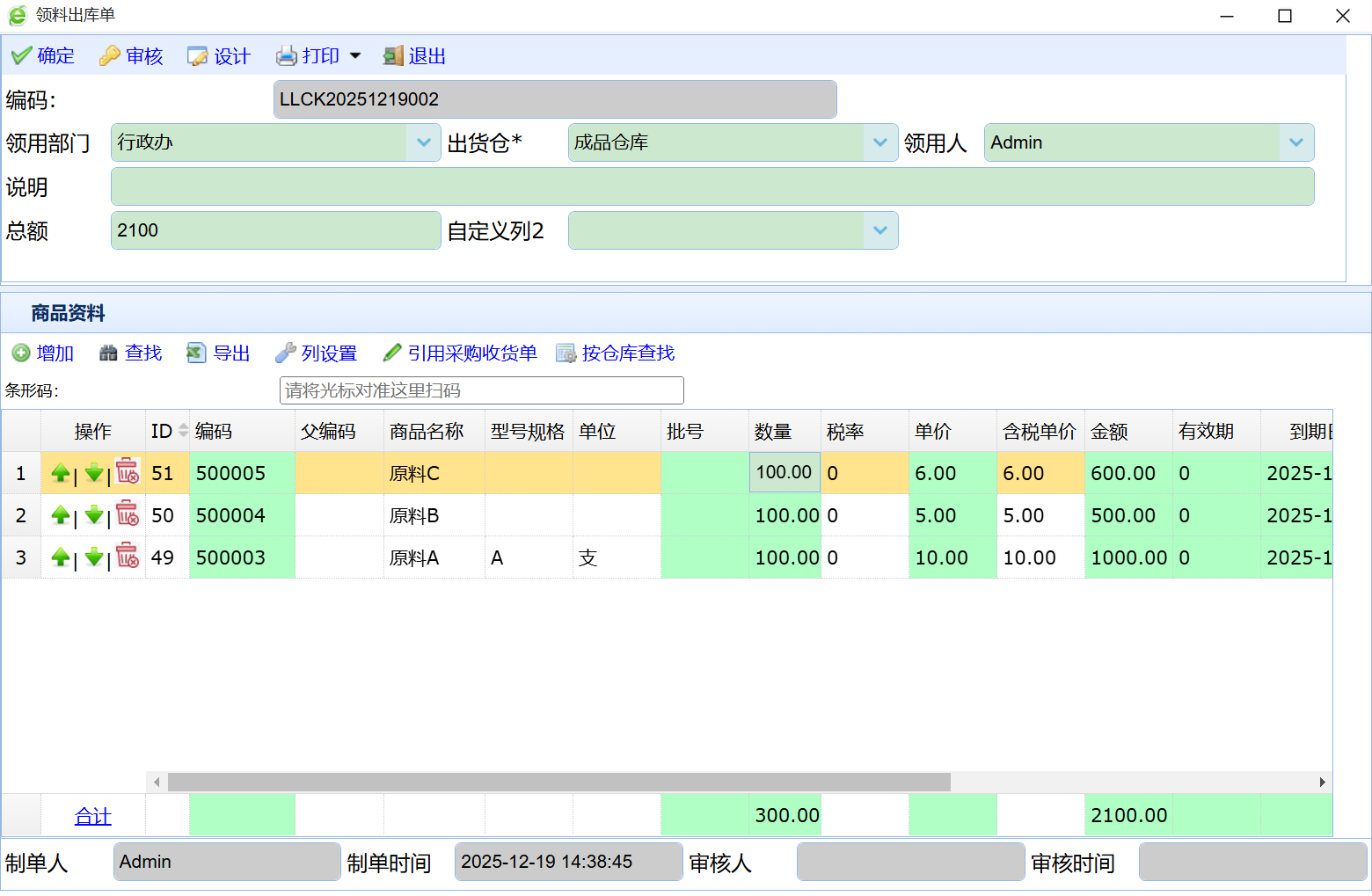The width and height of the screenshot is (1372, 896).
Task: Open the 打印 print dropdown arrow
Action: (x=355, y=56)
